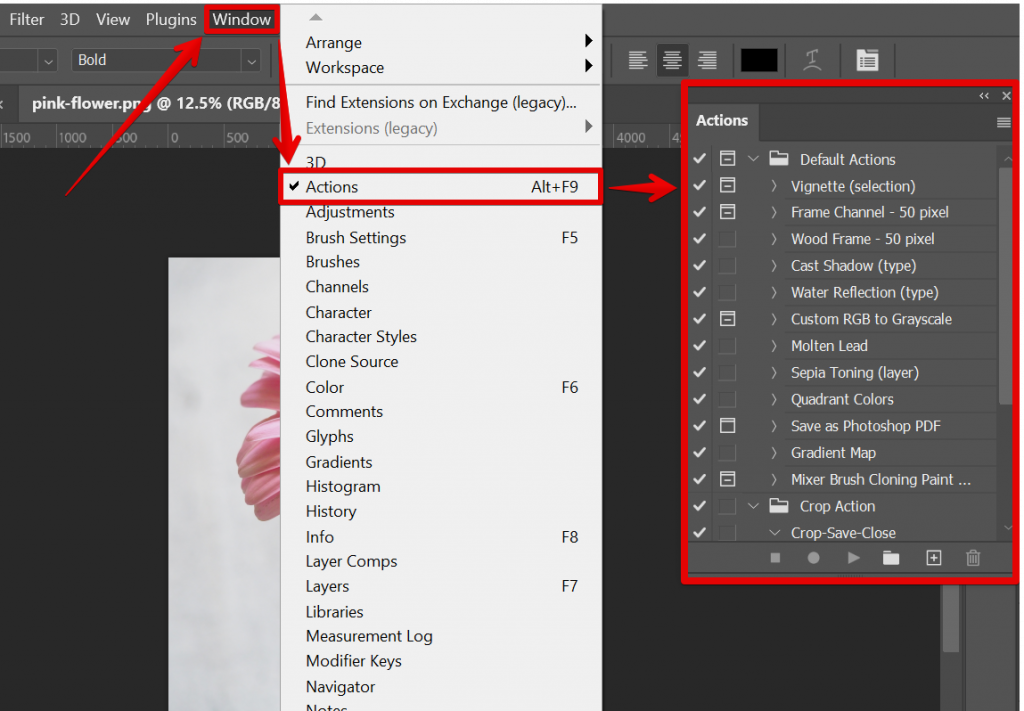Delete the selected action
Image resolution: width=1024 pixels, height=711 pixels.
[x=973, y=558]
